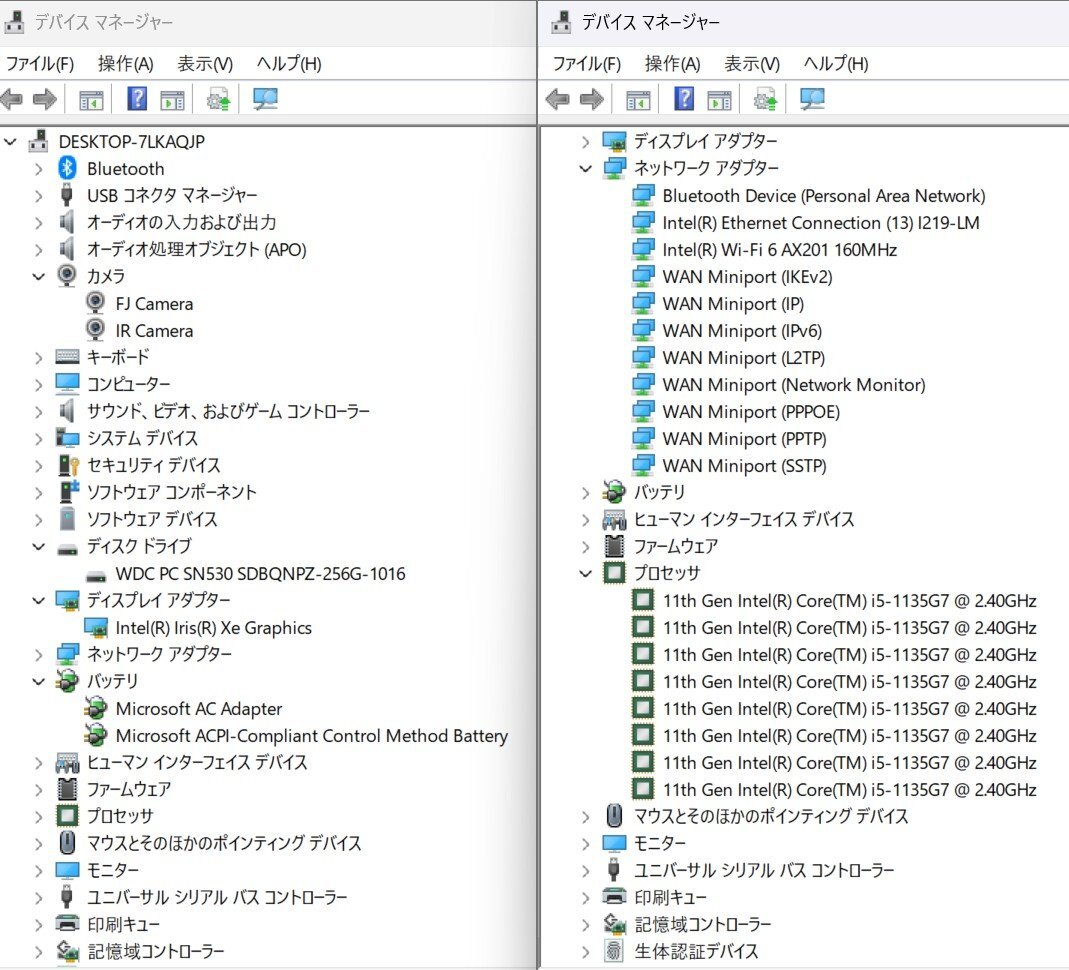Collapse the カメラ category in the left window
Viewport: 1069px width, 970px height.
click(x=38, y=276)
